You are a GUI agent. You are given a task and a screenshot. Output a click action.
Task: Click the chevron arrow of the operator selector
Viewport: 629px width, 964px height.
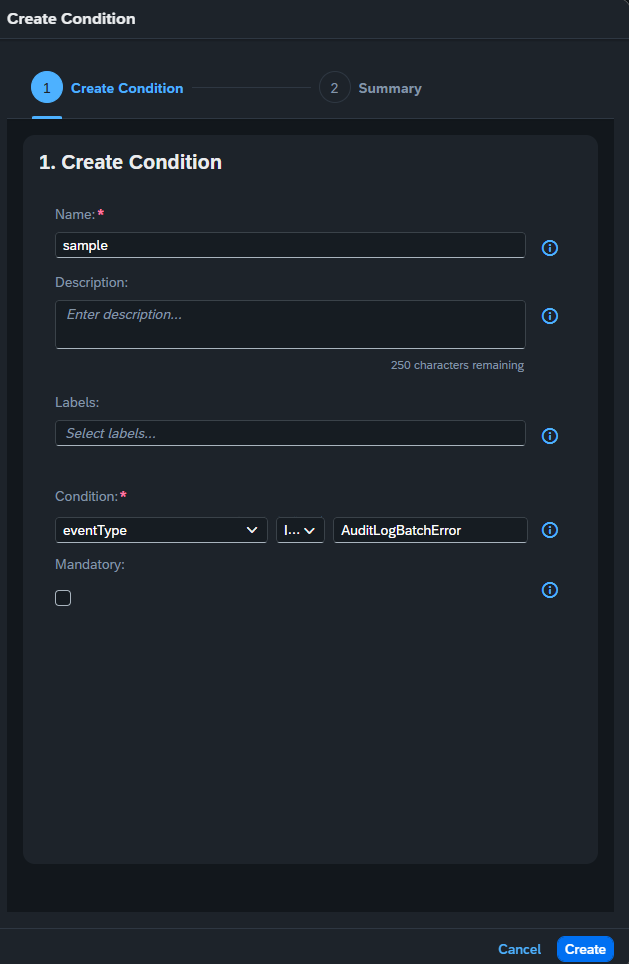pyautogui.click(x=309, y=531)
